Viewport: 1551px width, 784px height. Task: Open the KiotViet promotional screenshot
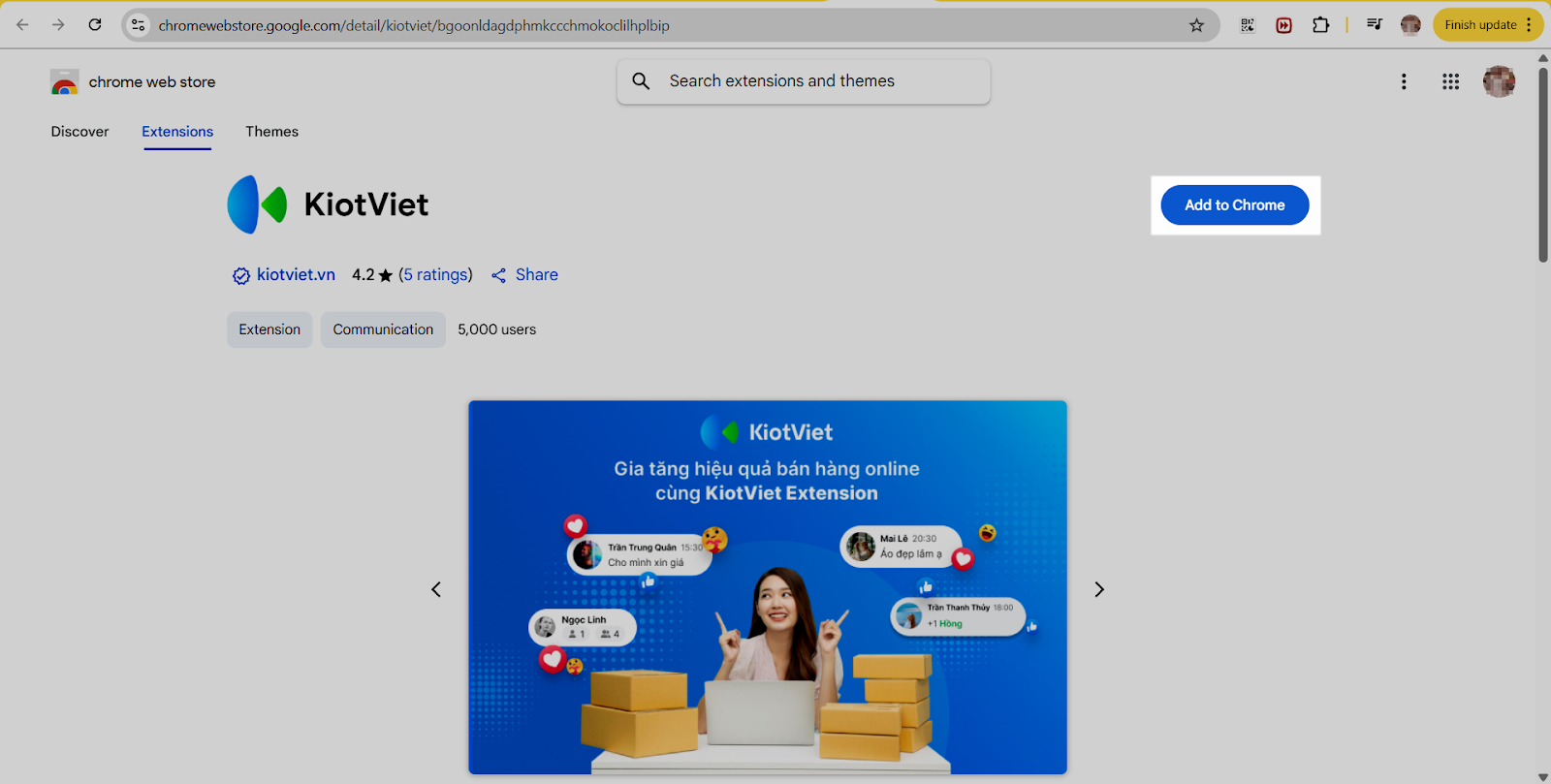(x=768, y=587)
